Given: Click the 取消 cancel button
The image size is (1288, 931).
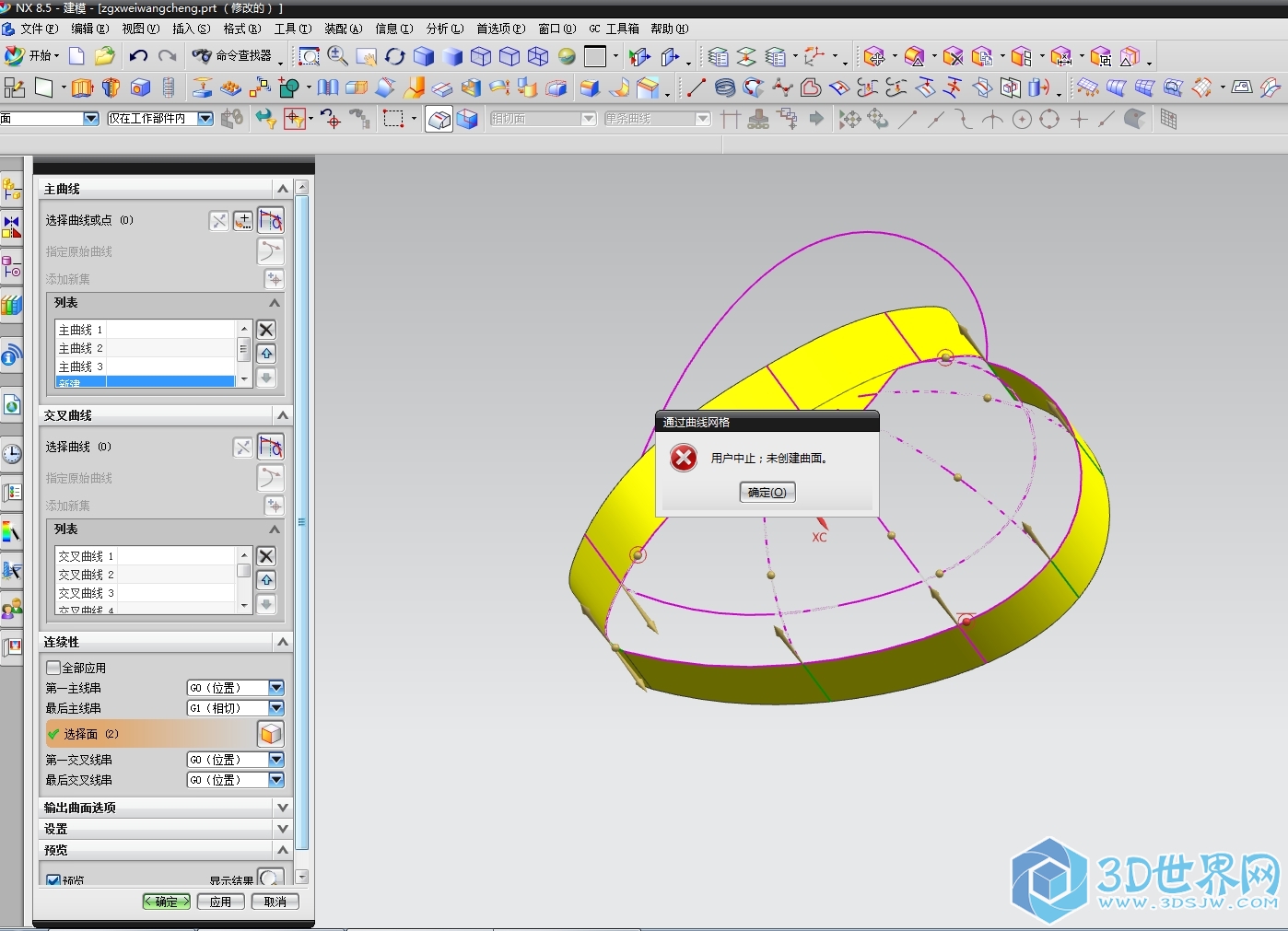Looking at the screenshot, I should tap(275, 902).
